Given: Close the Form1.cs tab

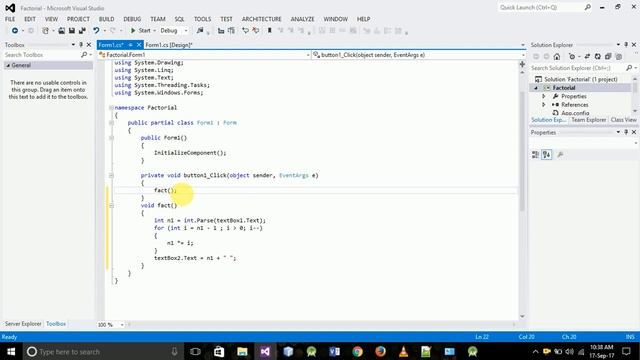Looking at the screenshot, I should coord(139,45).
